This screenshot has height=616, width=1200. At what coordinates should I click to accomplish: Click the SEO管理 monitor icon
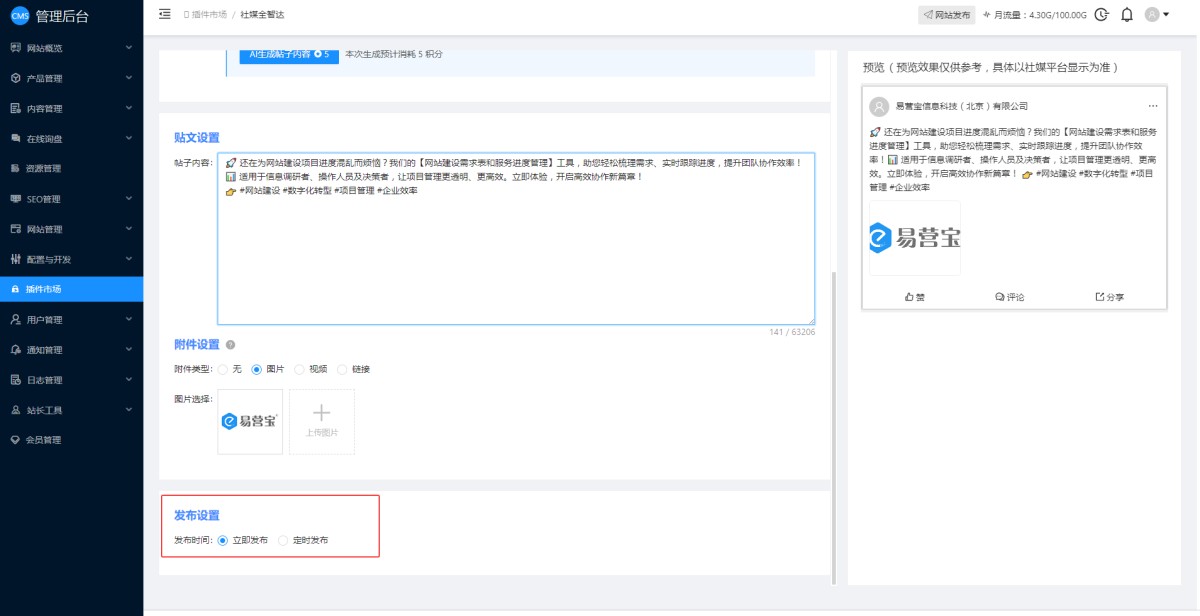tap(16, 199)
